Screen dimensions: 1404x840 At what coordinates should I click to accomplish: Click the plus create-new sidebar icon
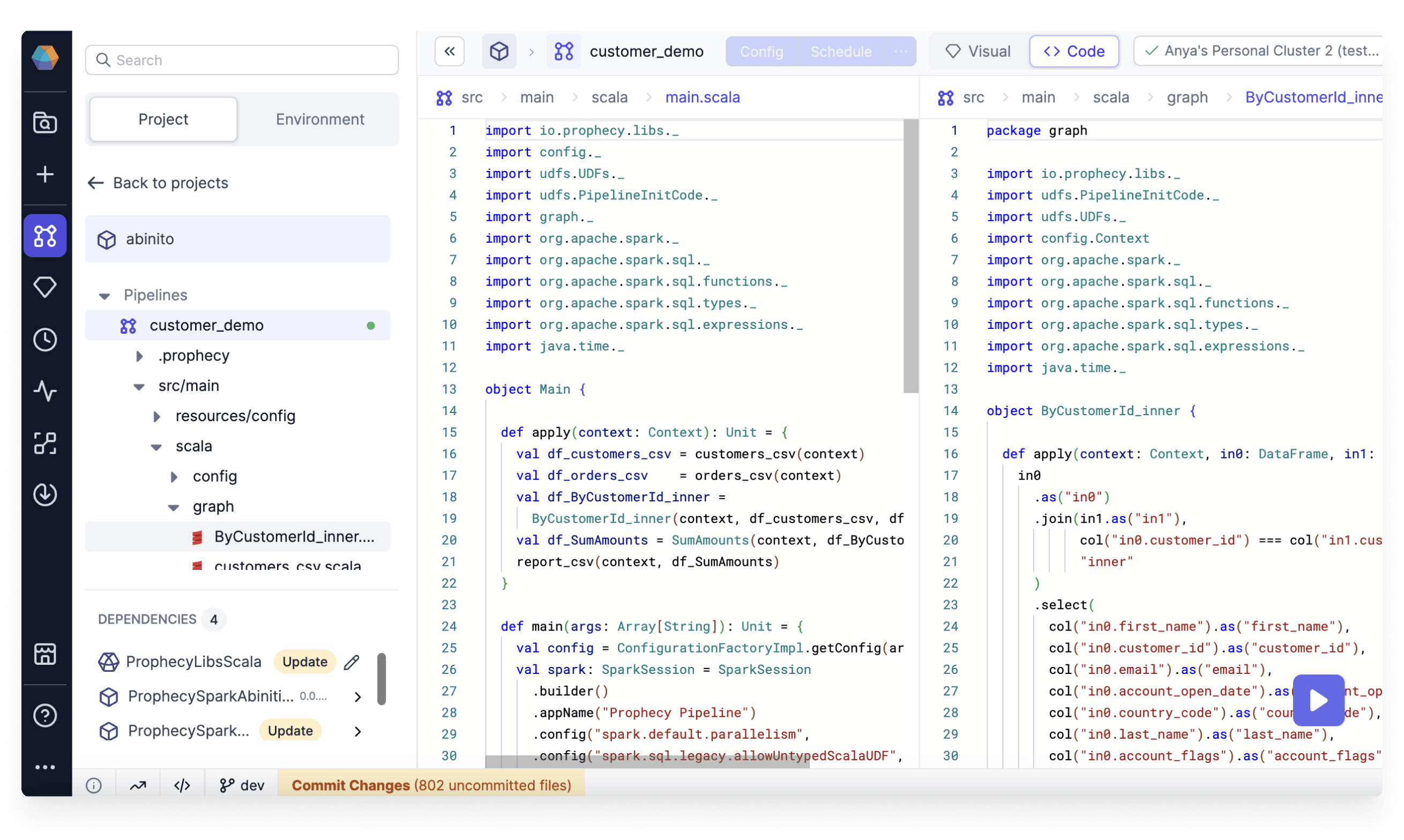tap(46, 174)
